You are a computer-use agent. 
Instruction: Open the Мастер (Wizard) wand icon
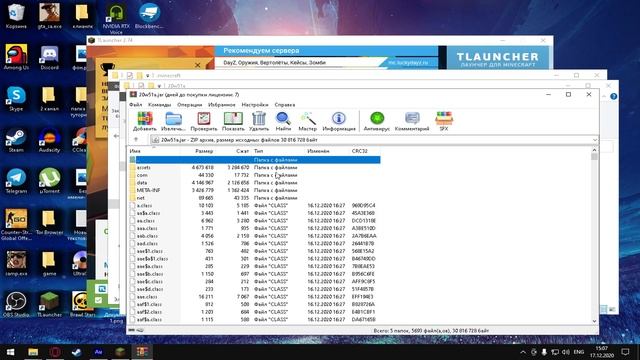click(307, 121)
